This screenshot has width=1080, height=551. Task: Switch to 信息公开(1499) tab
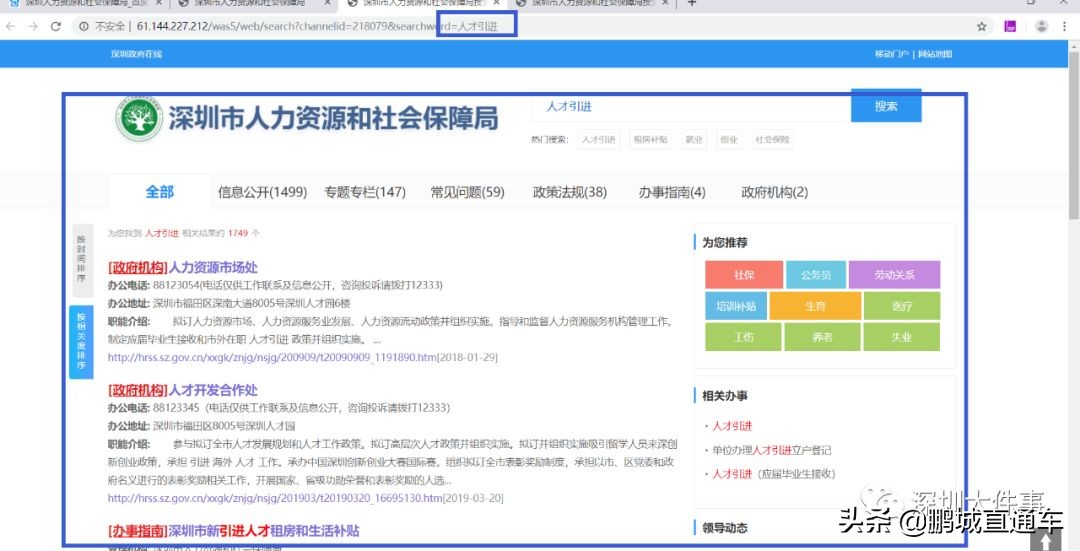(262, 193)
